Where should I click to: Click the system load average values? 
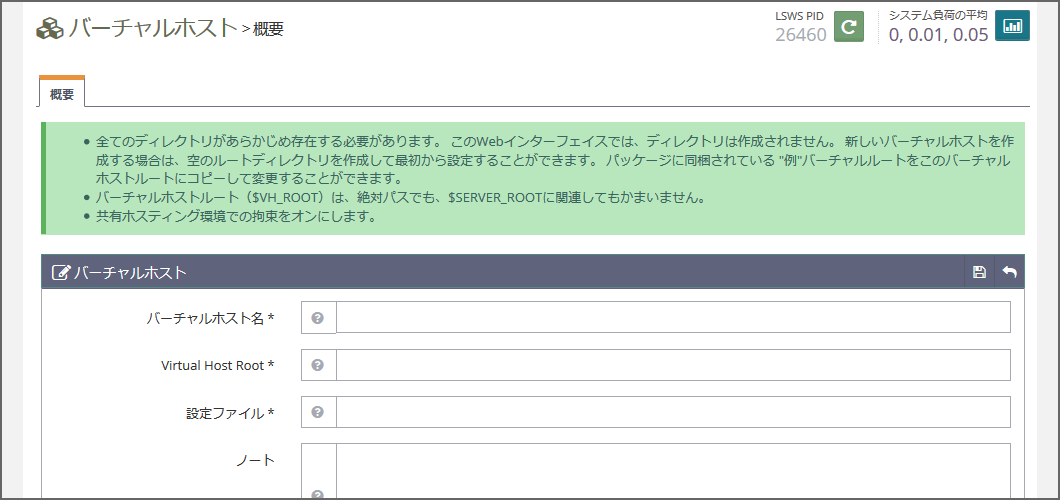[938, 35]
